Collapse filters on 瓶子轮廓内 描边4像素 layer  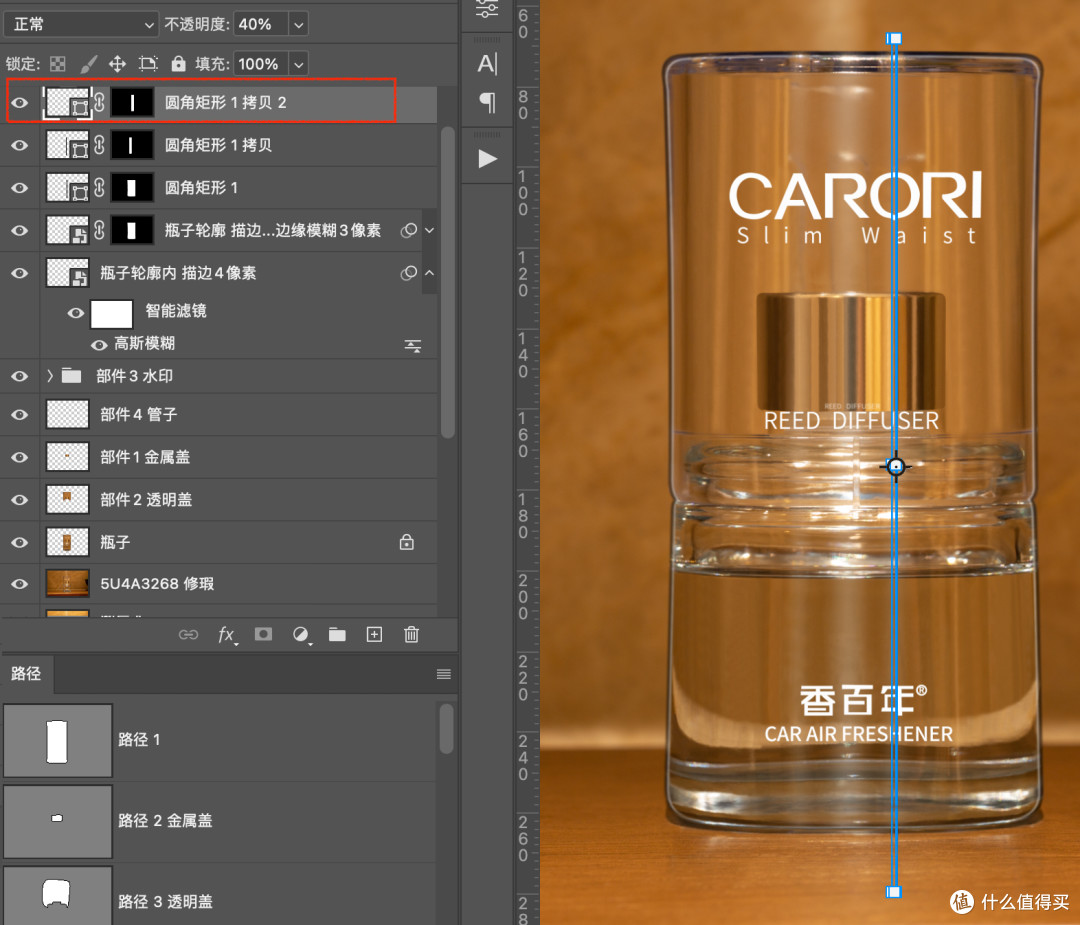click(430, 273)
